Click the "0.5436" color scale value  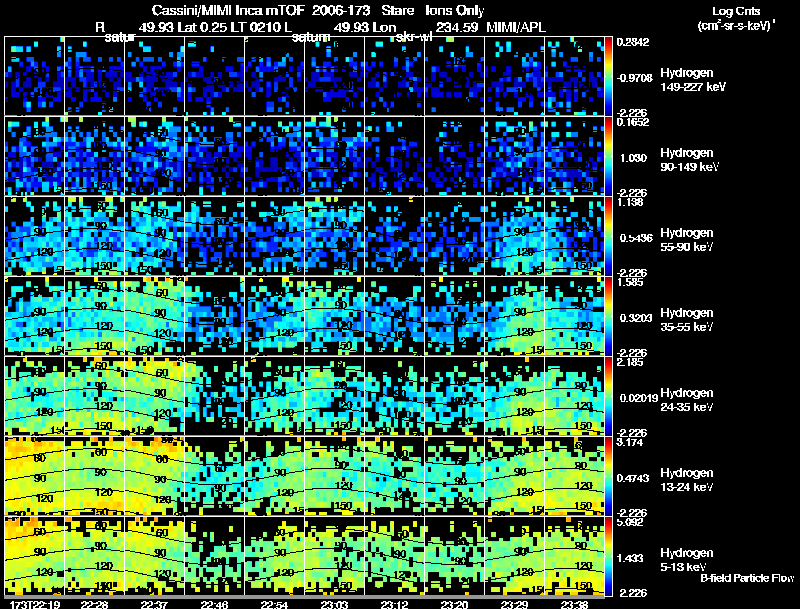click(636, 238)
